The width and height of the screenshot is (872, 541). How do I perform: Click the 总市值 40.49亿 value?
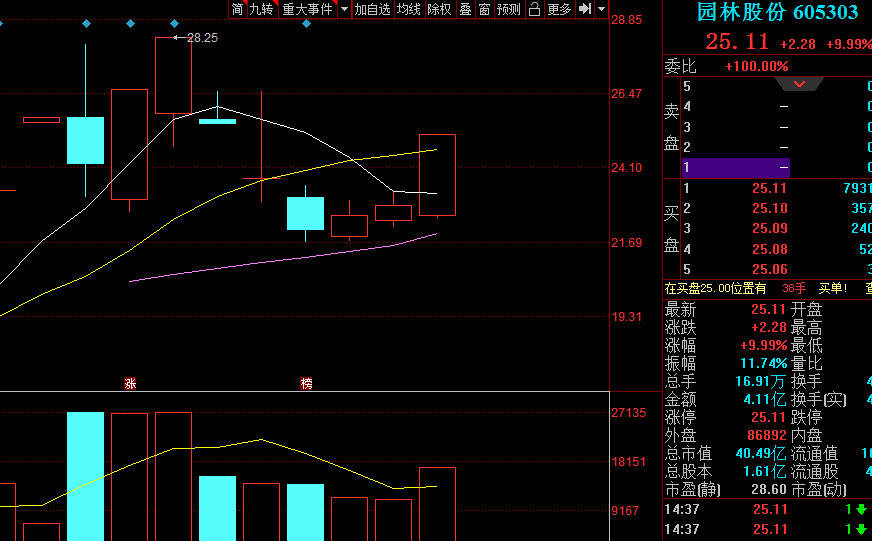click(x=760, y=453)
